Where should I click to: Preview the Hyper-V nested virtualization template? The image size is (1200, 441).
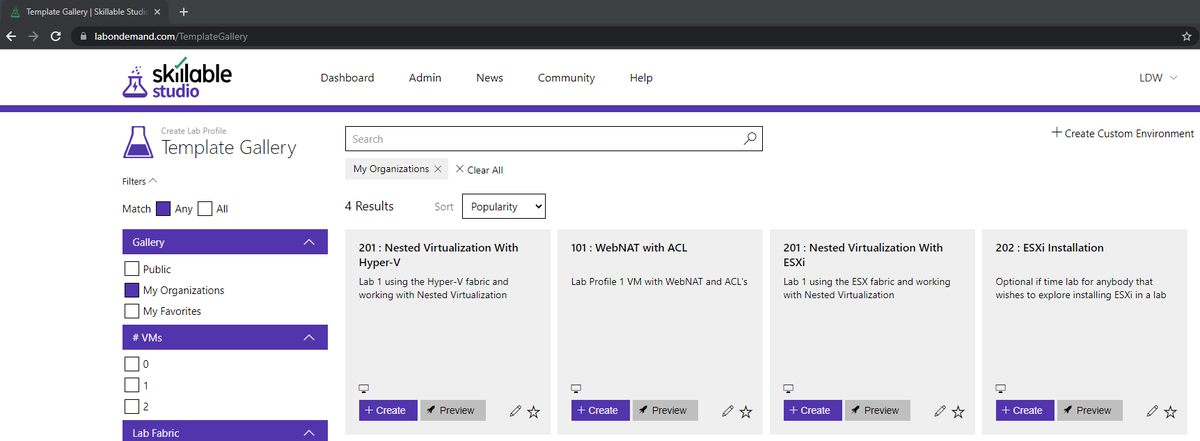(x=453, y=410)
